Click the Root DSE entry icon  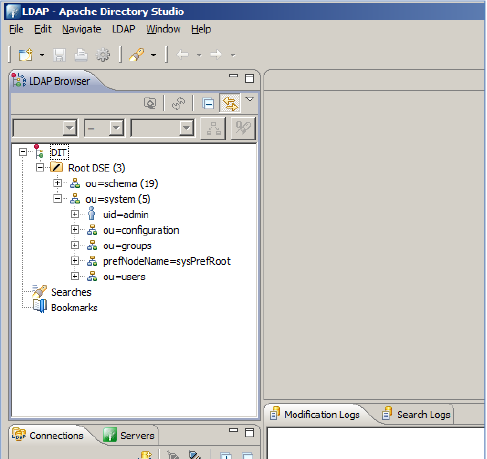(57, 167)
